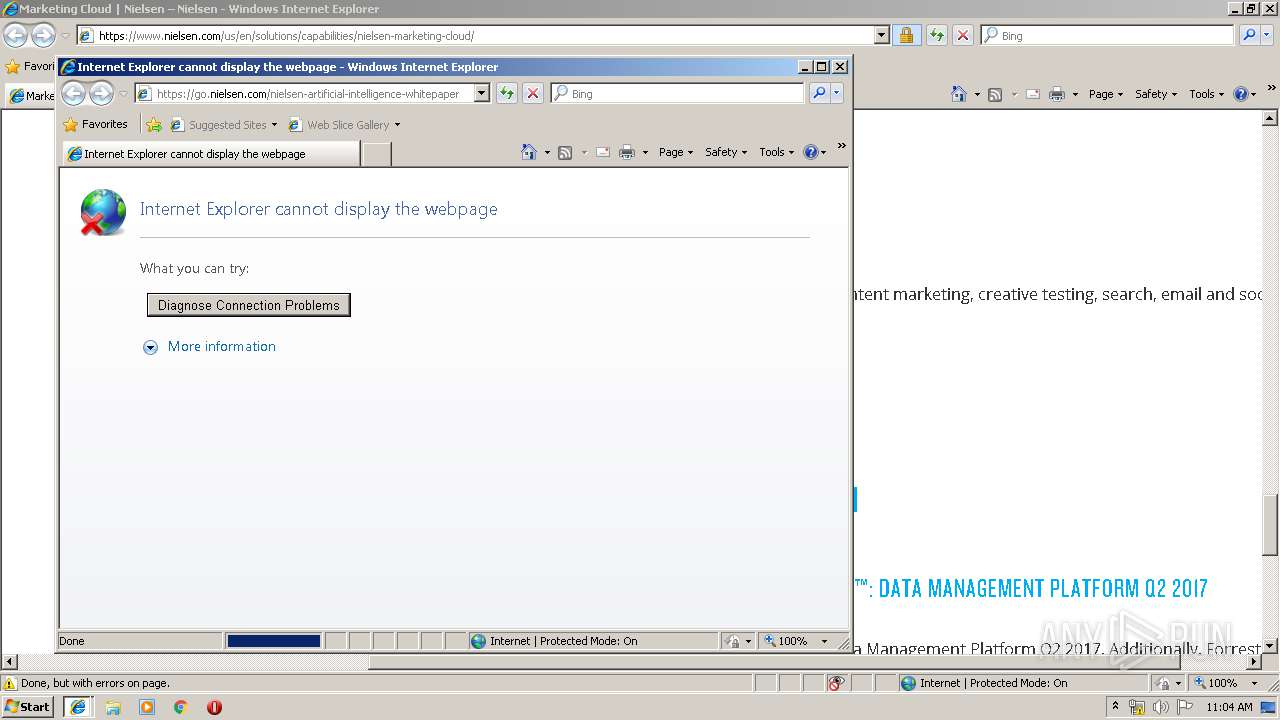This screenshot has height=720, width=1280.
Task: Click Bing search box in background window
Action: (1107, 35)
